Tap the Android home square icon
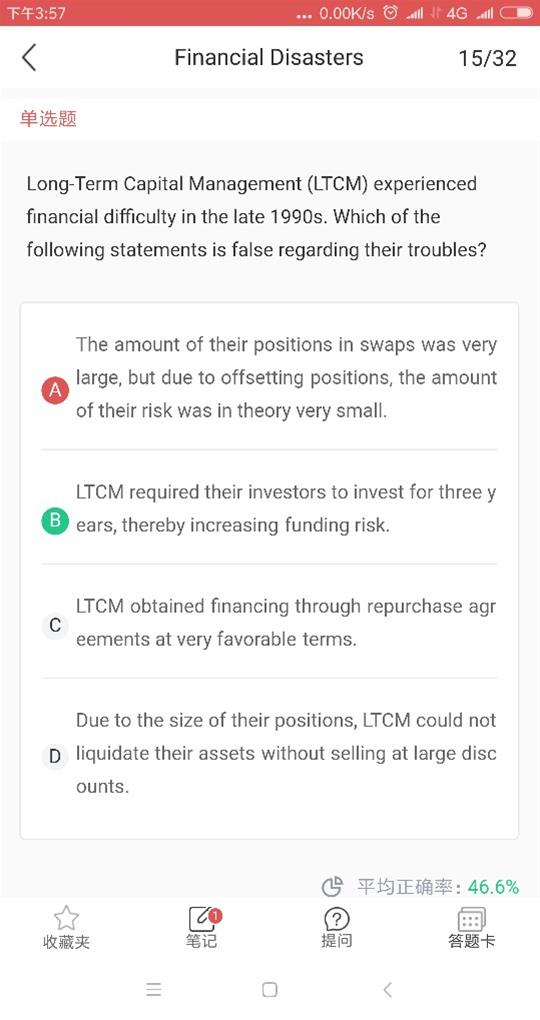540x1020 pixels. coord(269,989)
